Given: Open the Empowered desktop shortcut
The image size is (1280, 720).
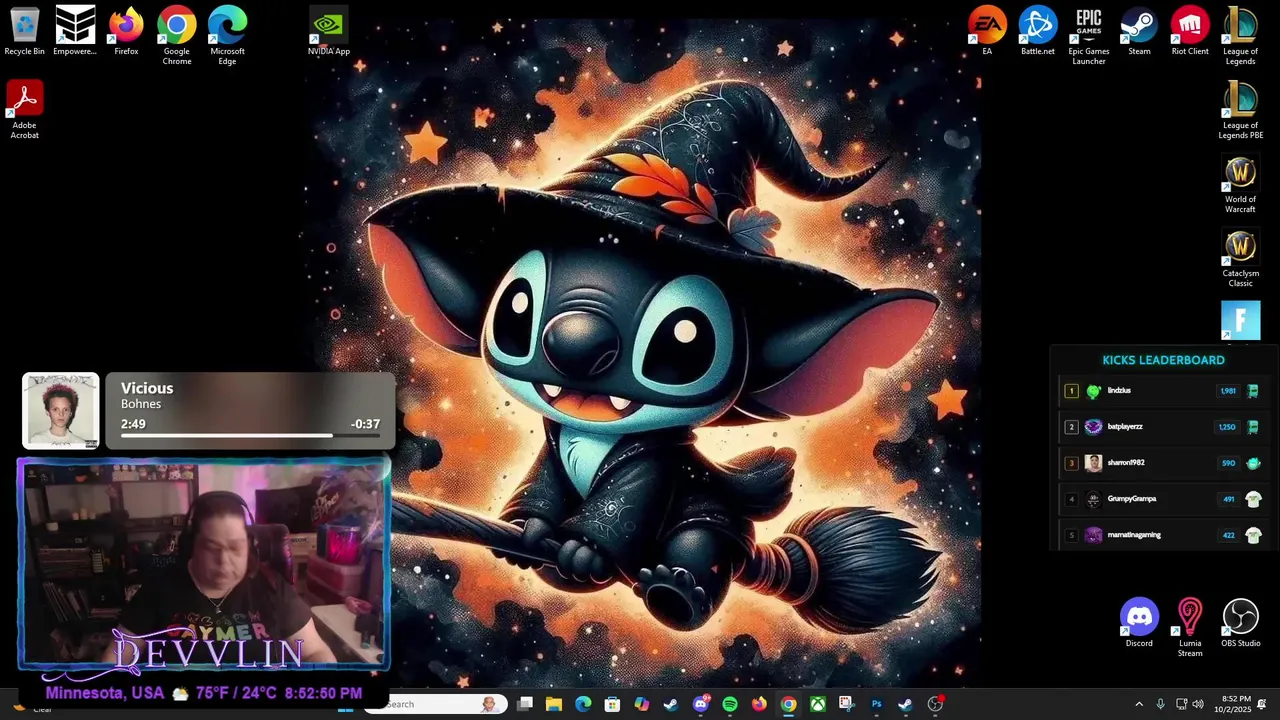Looking at the screenshot, I should click(x=75, y=31).
